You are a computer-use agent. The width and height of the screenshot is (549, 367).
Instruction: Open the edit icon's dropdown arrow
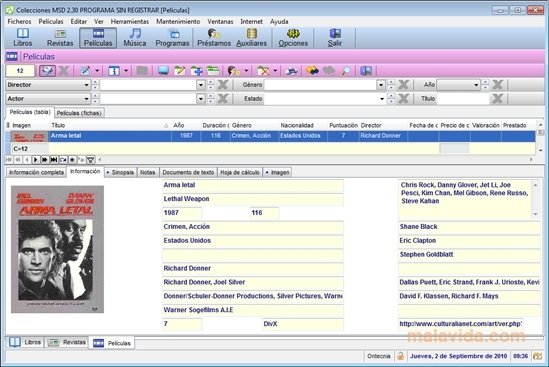click(x=97, y=71)
